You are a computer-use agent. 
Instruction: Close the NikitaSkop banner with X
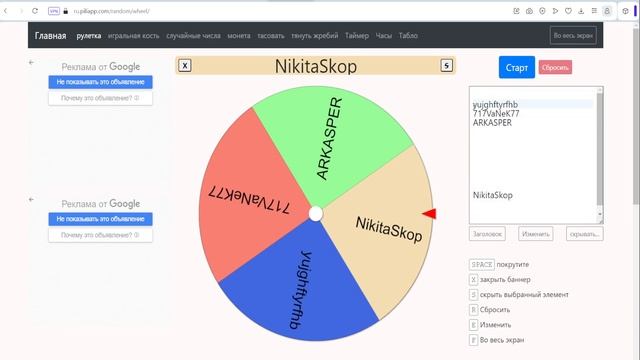[x=184, y=66]
